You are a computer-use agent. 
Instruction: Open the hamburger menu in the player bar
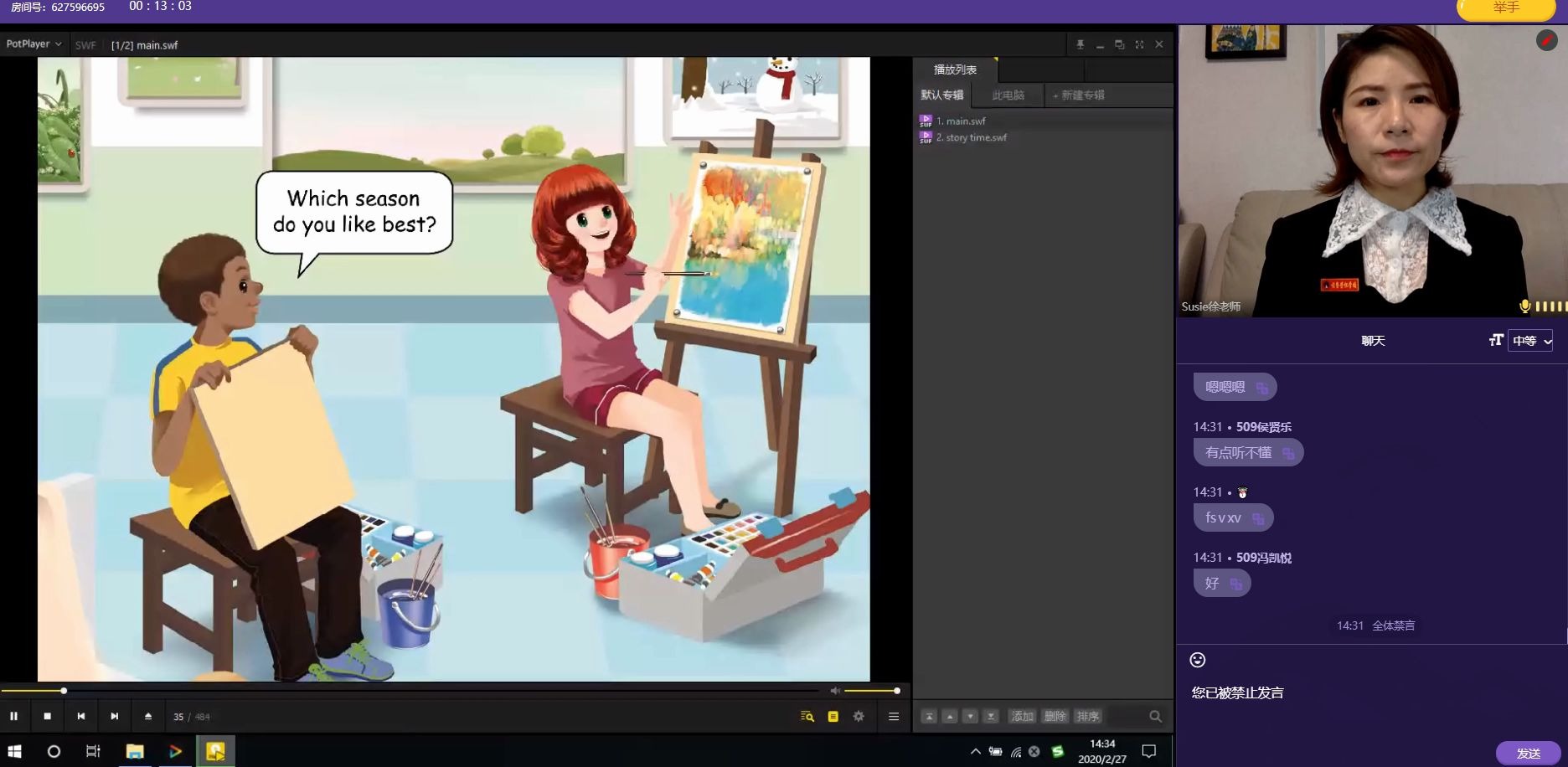tap(894, 716)
